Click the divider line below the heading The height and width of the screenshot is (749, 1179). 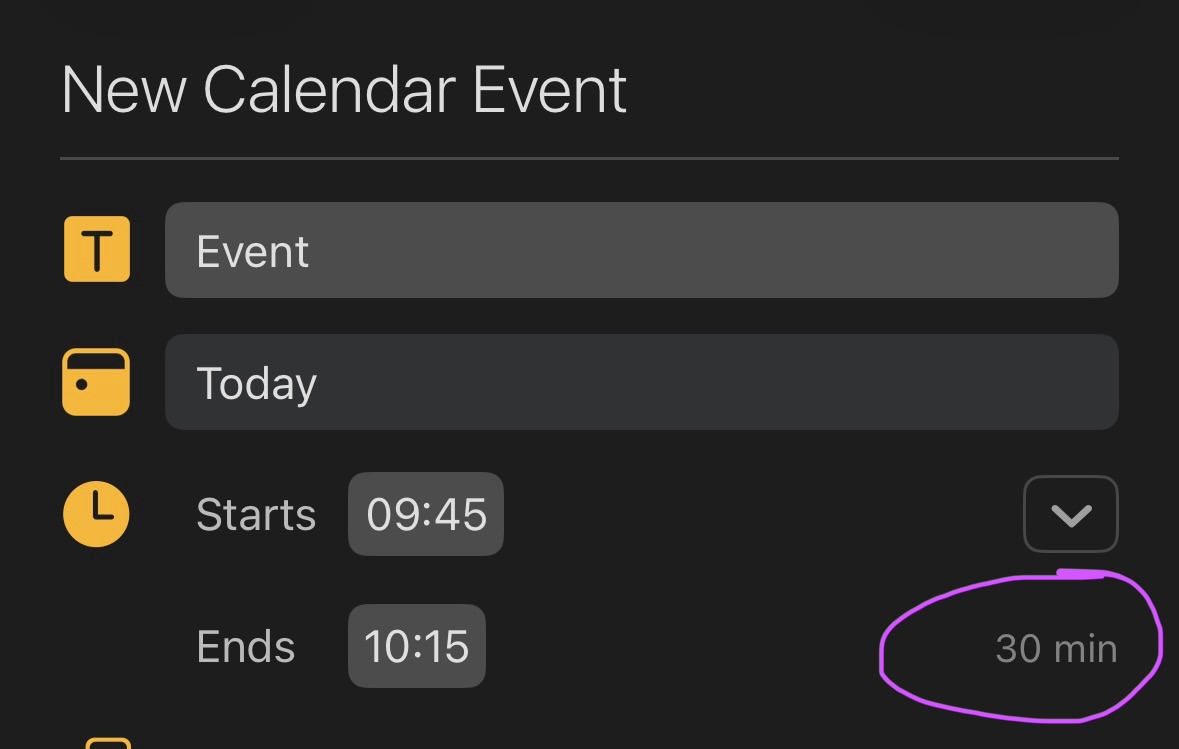[589, 158]
